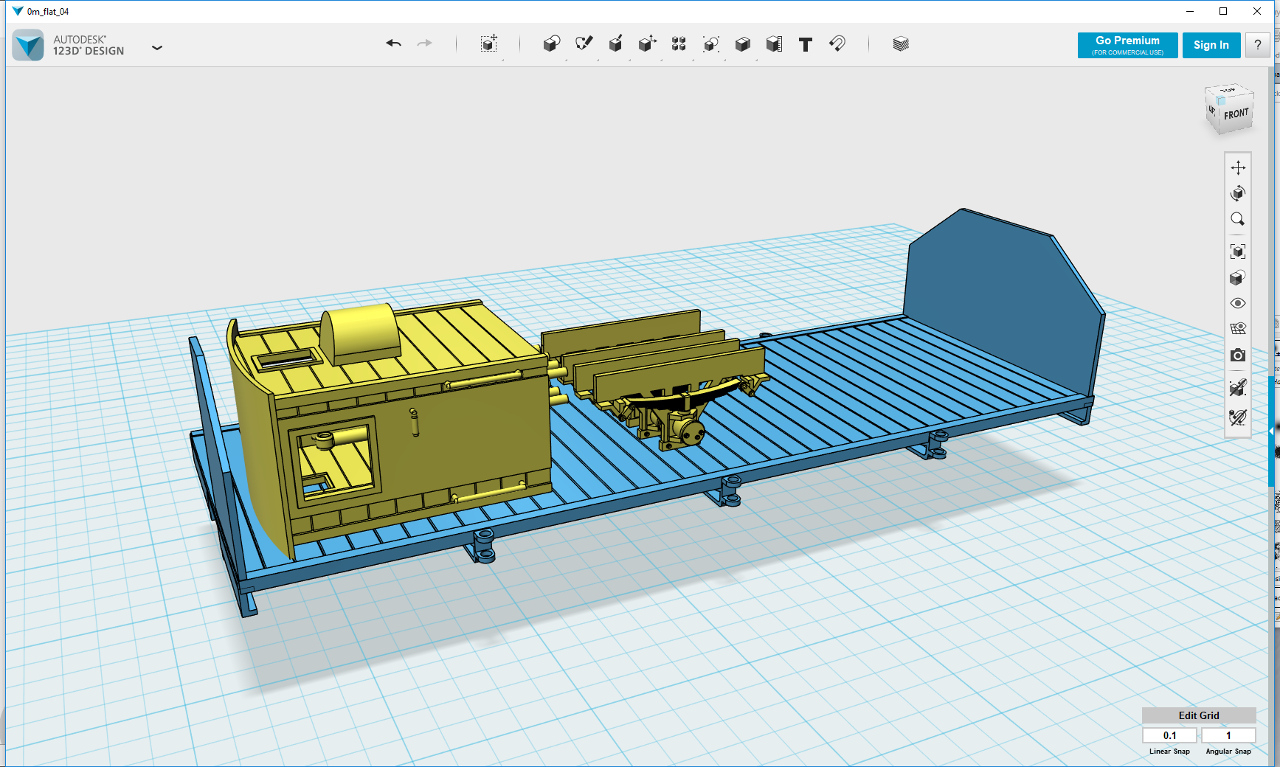Toggle grid visibility in navigation bar
The image size is (1280, 767).
pyautogui.click(x=1238, y=329)
